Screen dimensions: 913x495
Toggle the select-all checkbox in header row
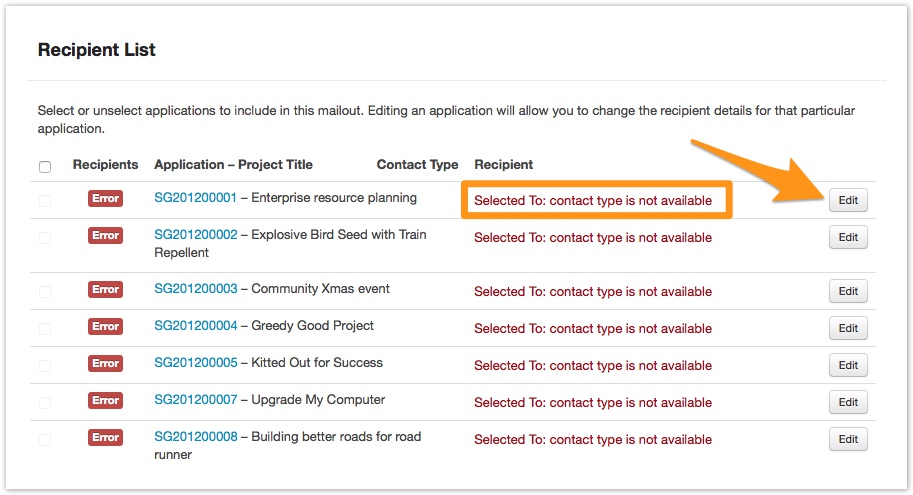point(44,166)
